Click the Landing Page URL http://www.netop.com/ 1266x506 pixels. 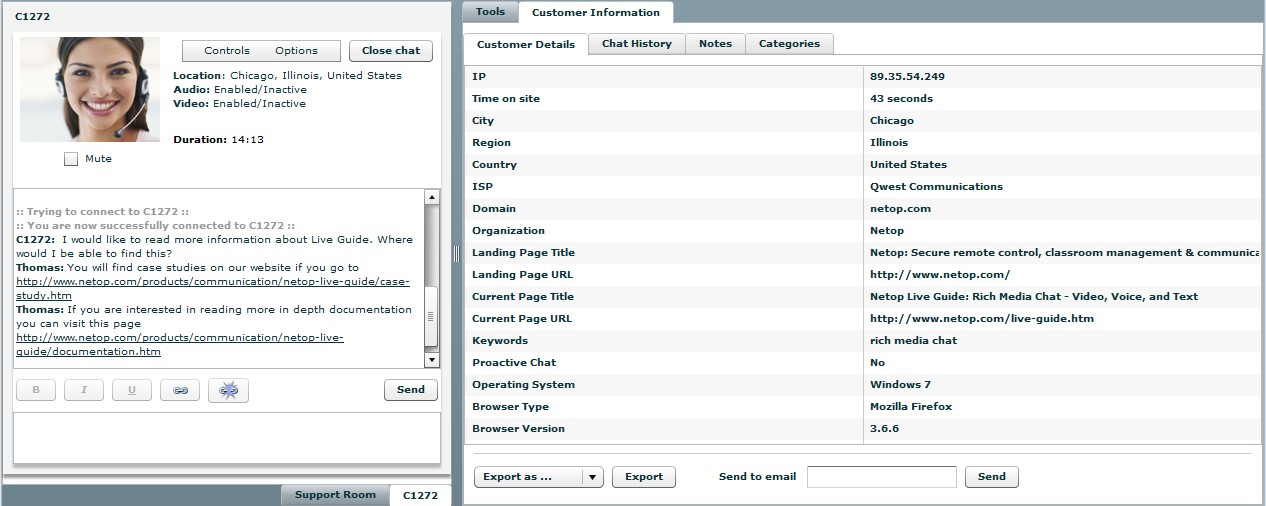pyautogui.click(x=940, y=275)
